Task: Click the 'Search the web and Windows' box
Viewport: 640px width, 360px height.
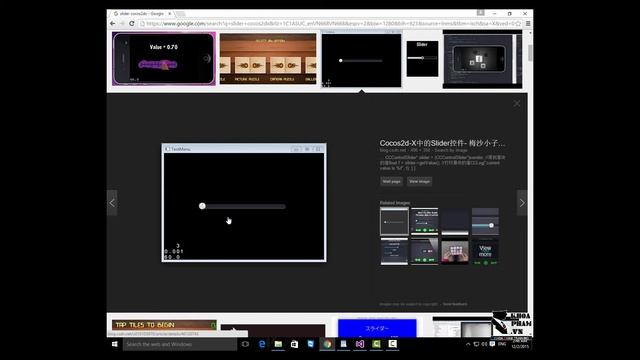Action: 180,344
